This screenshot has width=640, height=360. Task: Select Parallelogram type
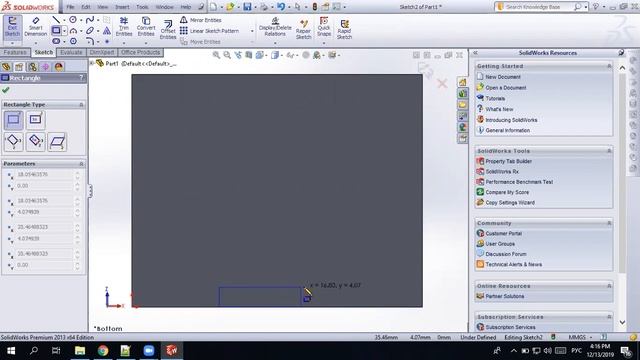[57, 141]
